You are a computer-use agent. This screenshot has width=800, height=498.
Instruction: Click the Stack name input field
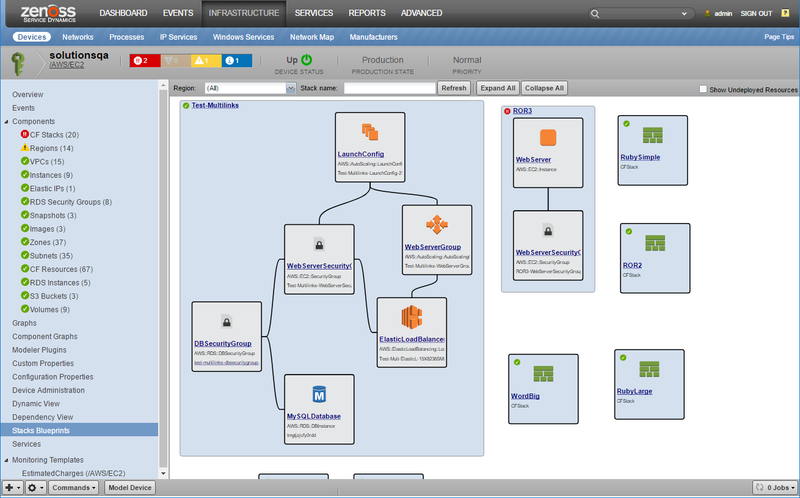(390, 88)
